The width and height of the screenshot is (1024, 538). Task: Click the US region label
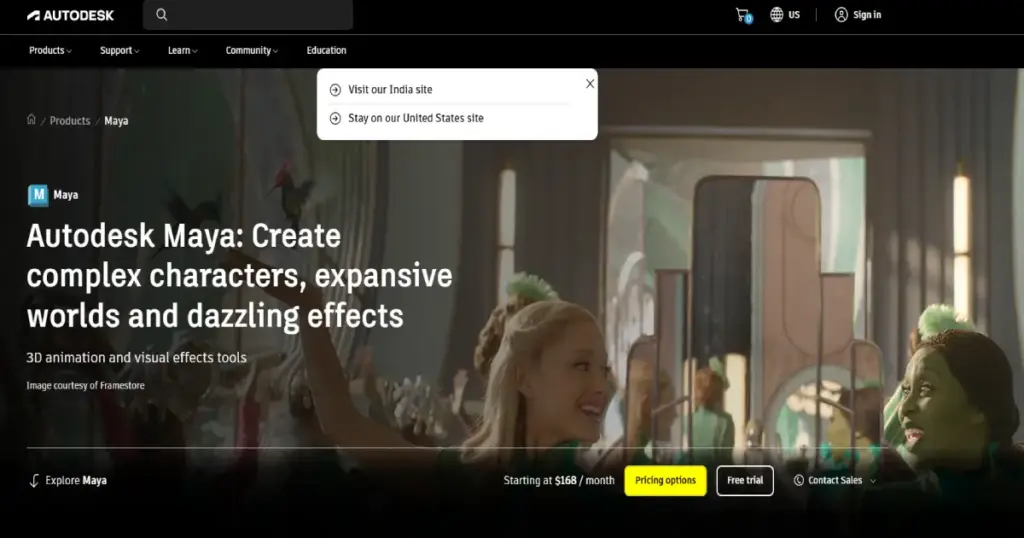point(794,14)
